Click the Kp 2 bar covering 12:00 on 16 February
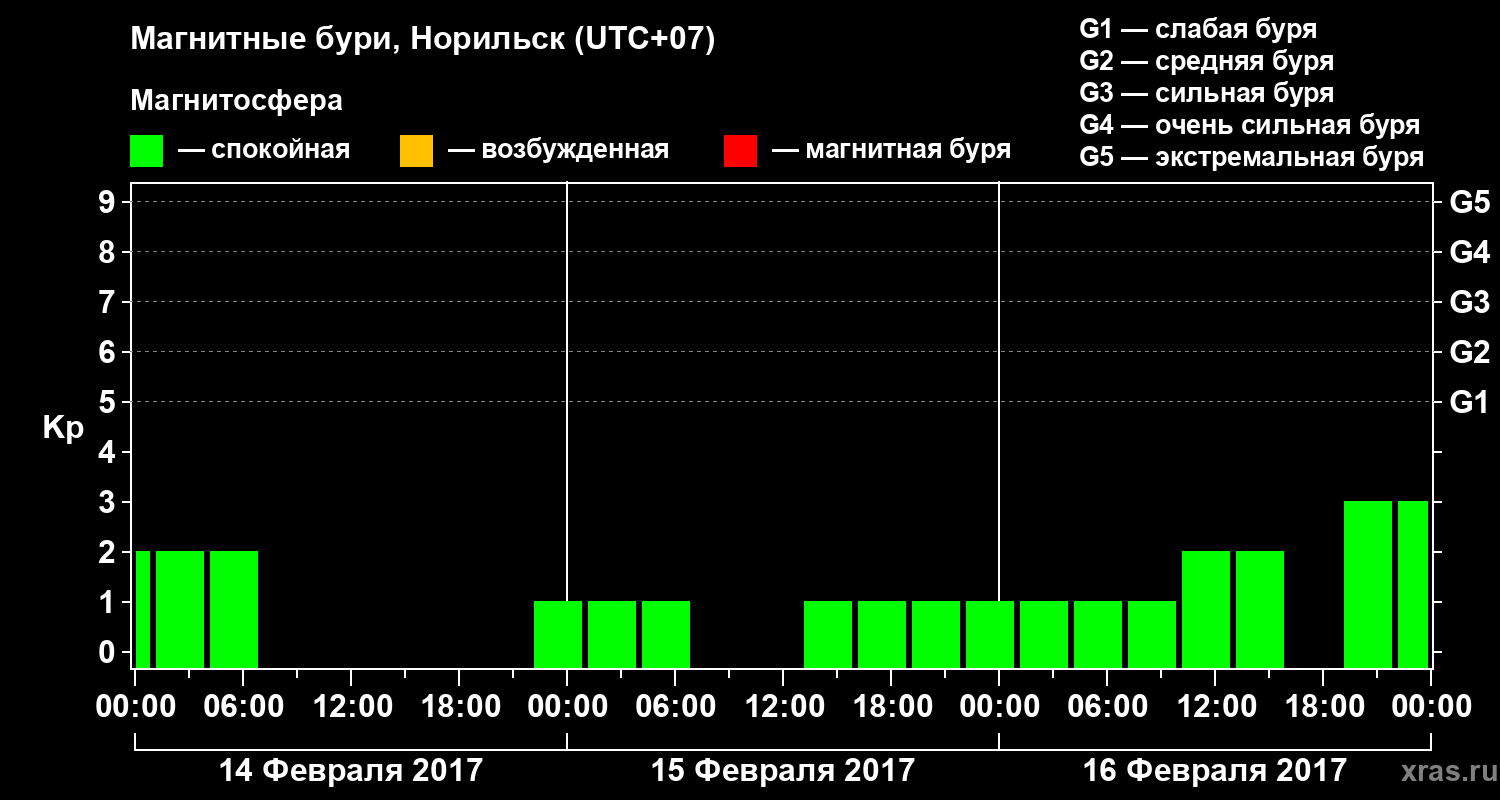The width and height of the screenshot is (1500, 800). coord(1206,609)
